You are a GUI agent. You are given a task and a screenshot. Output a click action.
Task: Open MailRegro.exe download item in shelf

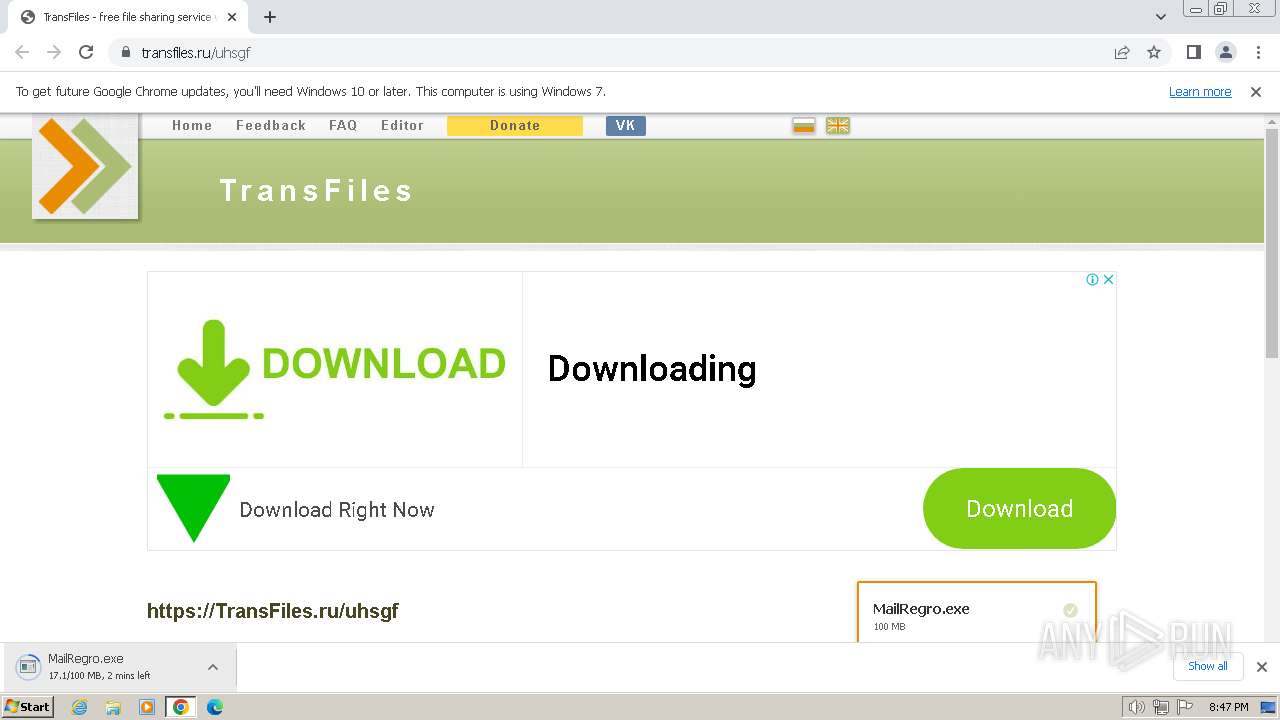(105, 667)
